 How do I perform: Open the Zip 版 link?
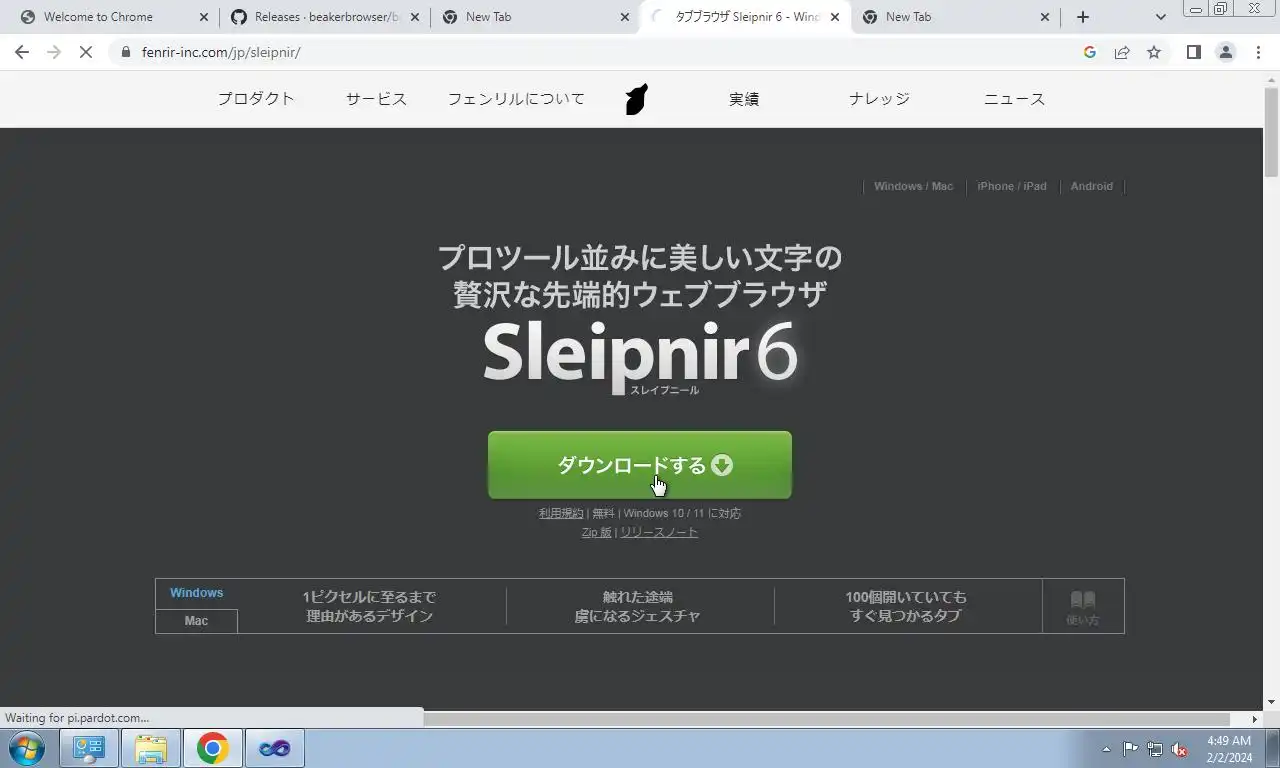coord(596,532)
